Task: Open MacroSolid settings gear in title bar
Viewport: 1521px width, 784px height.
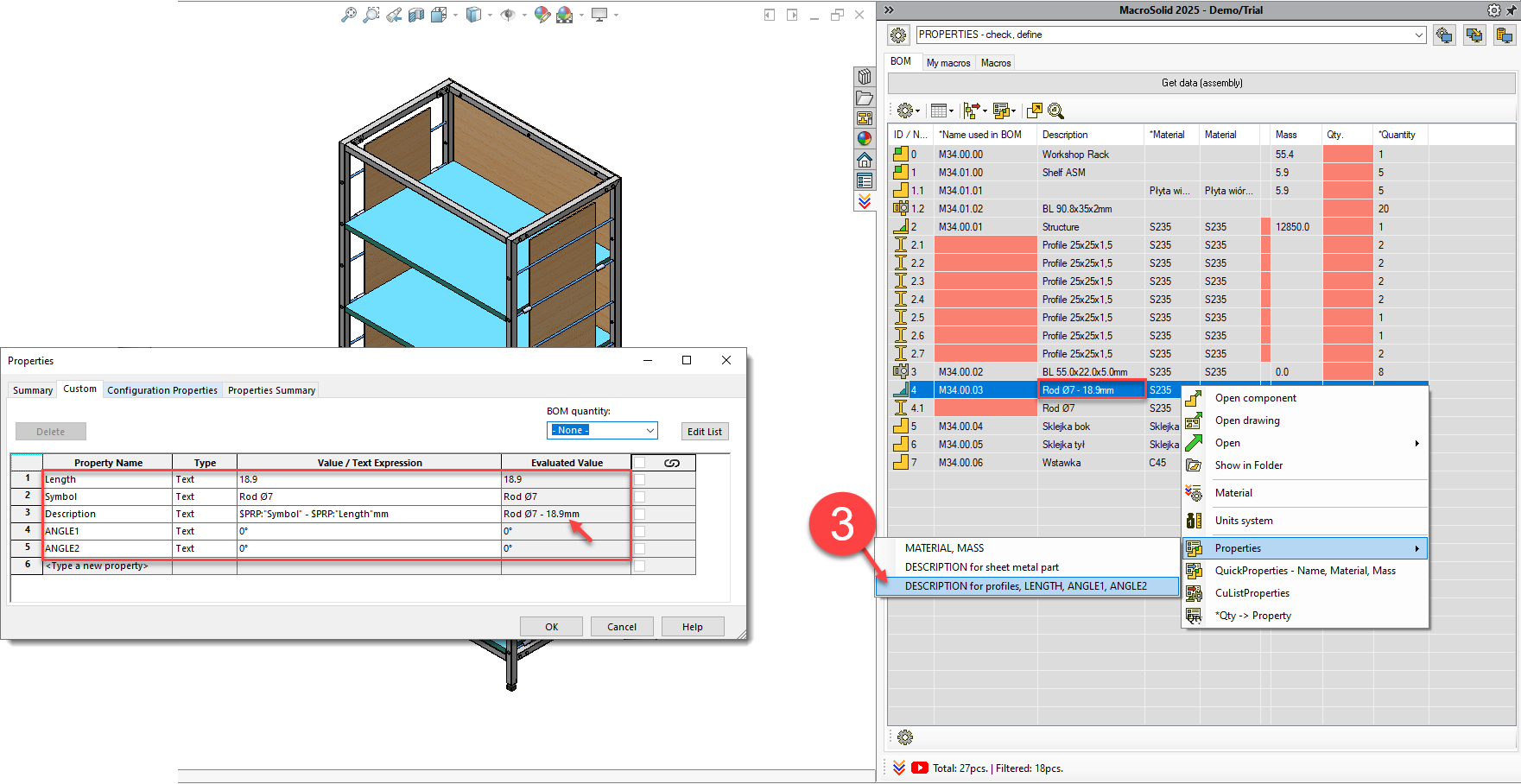Action: pyautogui.click(x=1494, y=10)
